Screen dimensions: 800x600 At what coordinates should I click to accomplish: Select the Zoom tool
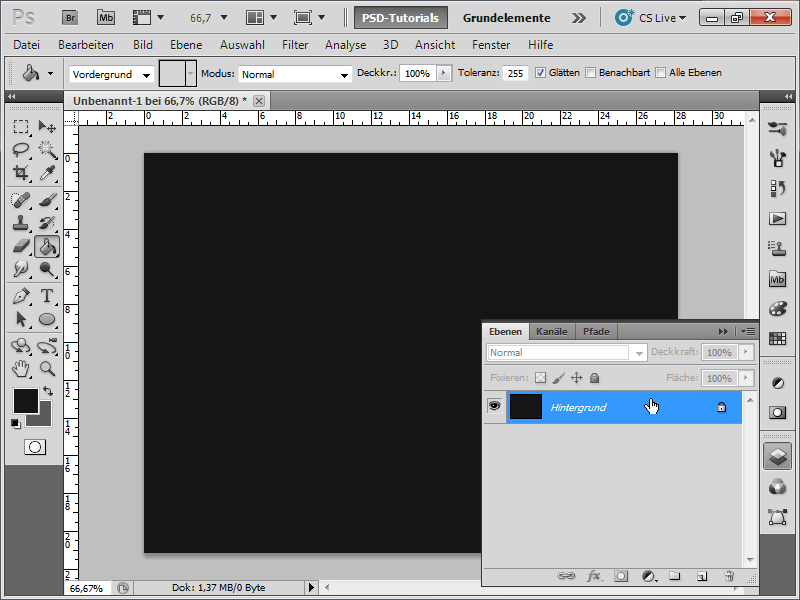tap(47, 369)
